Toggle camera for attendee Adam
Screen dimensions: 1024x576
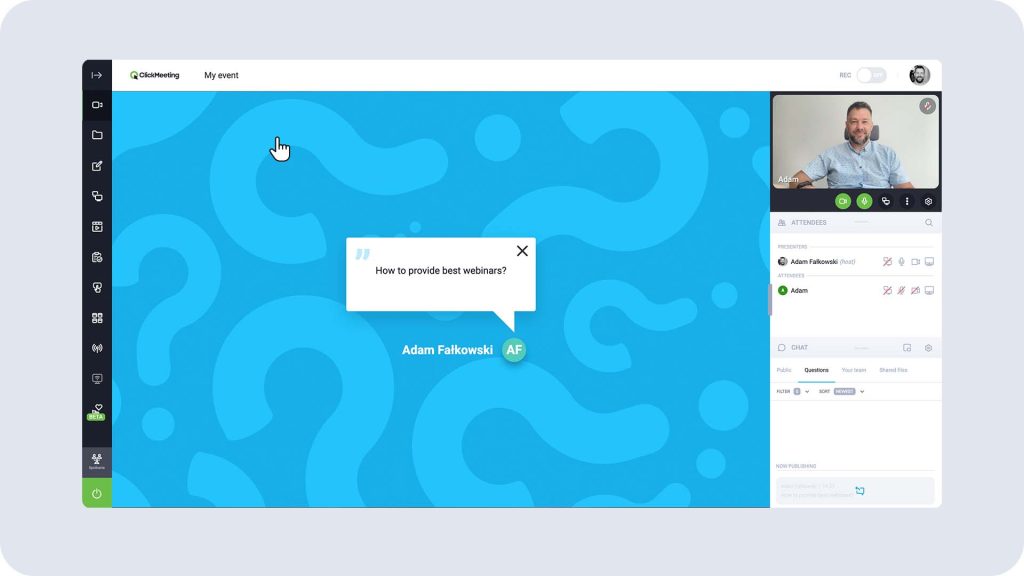916,291
